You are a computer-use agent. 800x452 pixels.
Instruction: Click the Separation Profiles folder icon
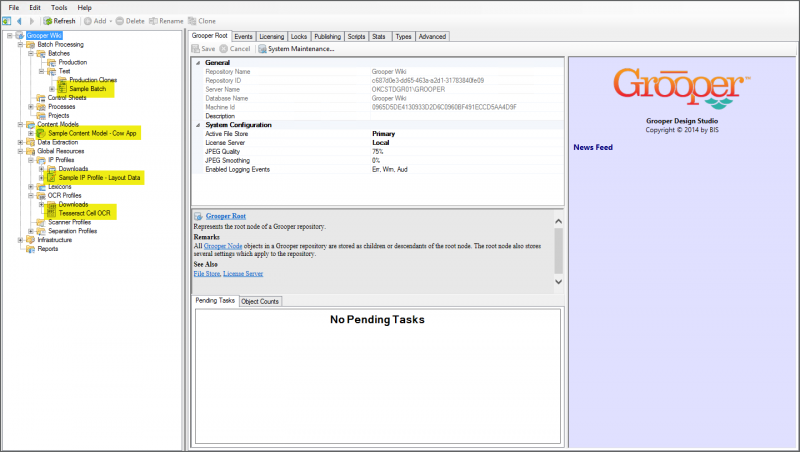pyautogui.click(x=41, y=232)
